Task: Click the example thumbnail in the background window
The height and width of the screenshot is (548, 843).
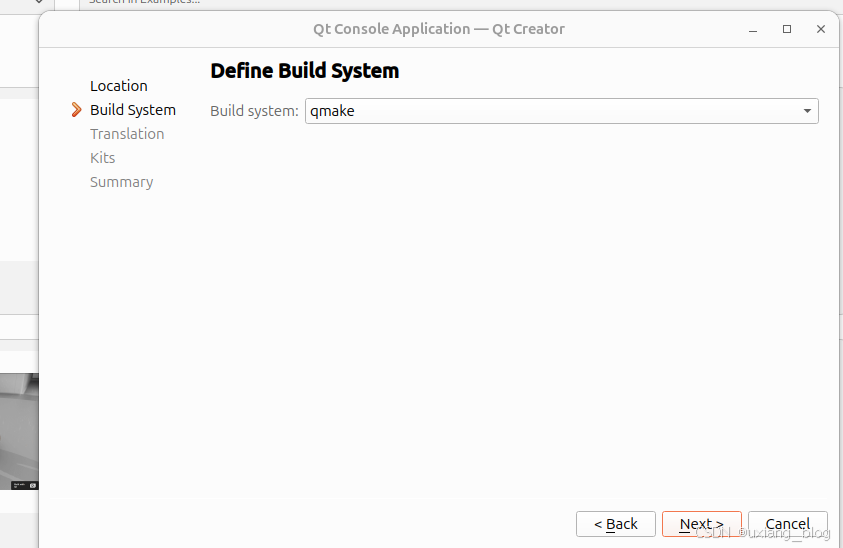Action: [x=19, y=431]
